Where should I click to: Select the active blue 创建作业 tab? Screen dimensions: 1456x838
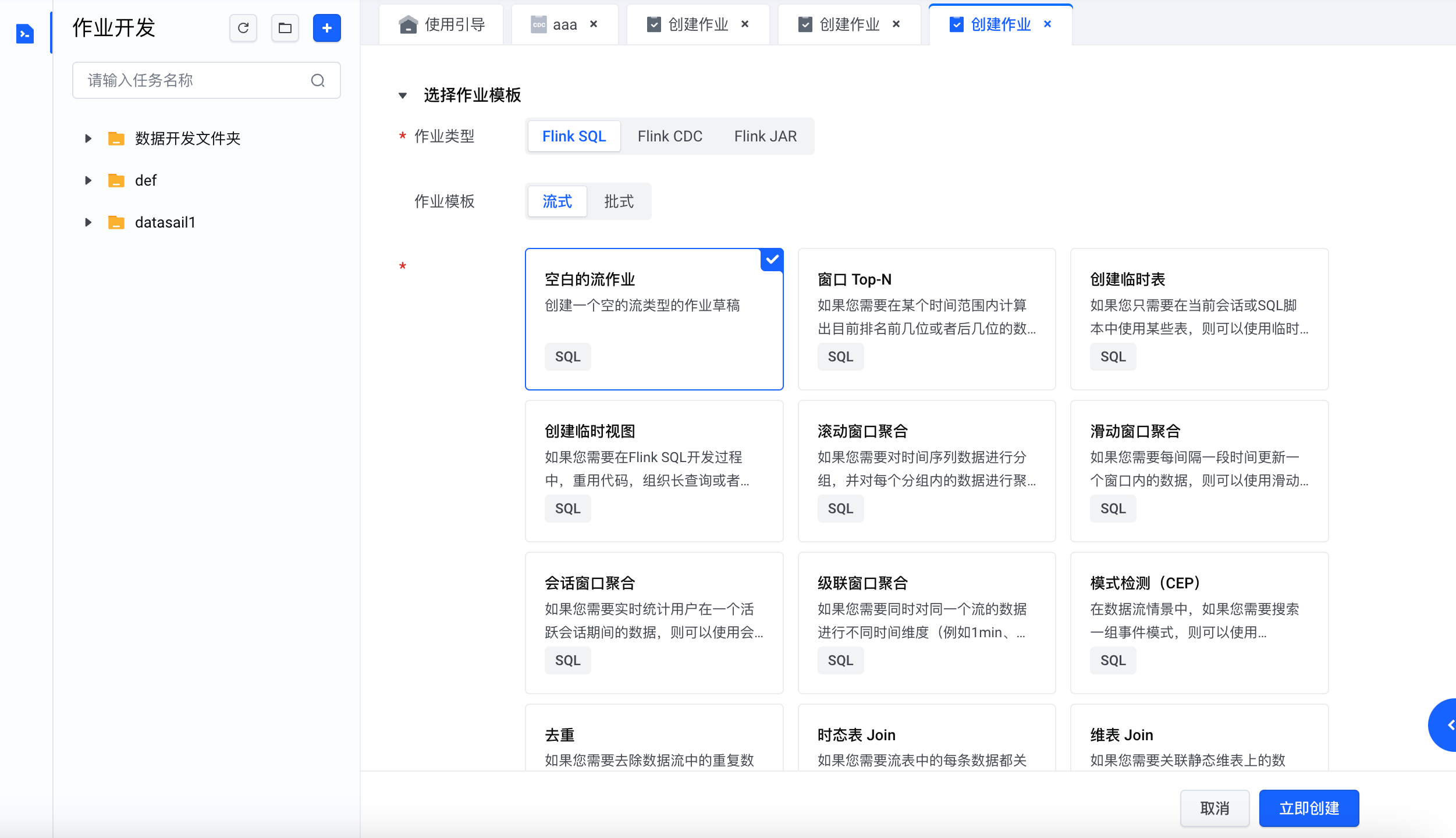pos(1000,24)
